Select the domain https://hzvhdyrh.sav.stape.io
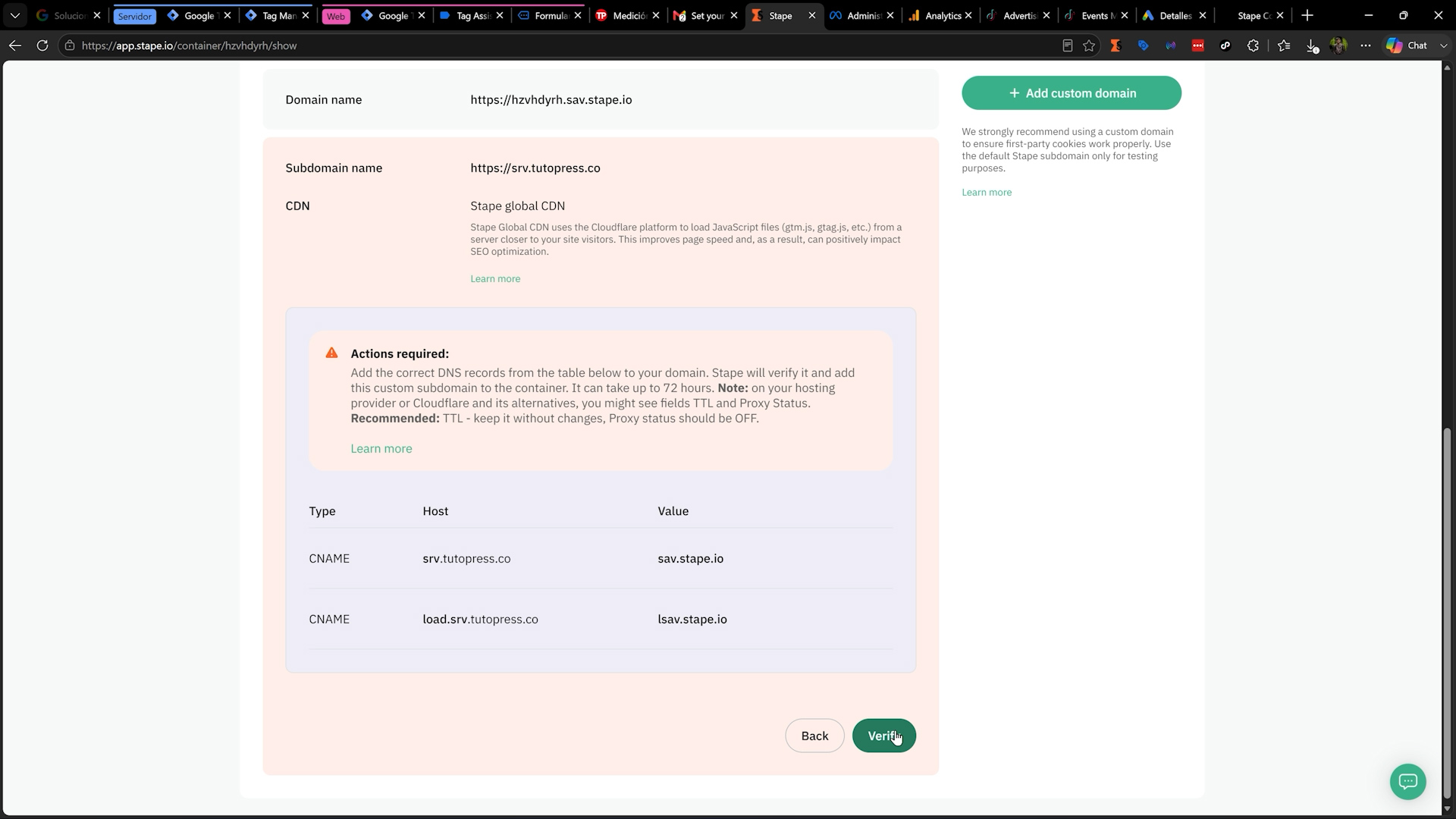 [x=551, y=100]
